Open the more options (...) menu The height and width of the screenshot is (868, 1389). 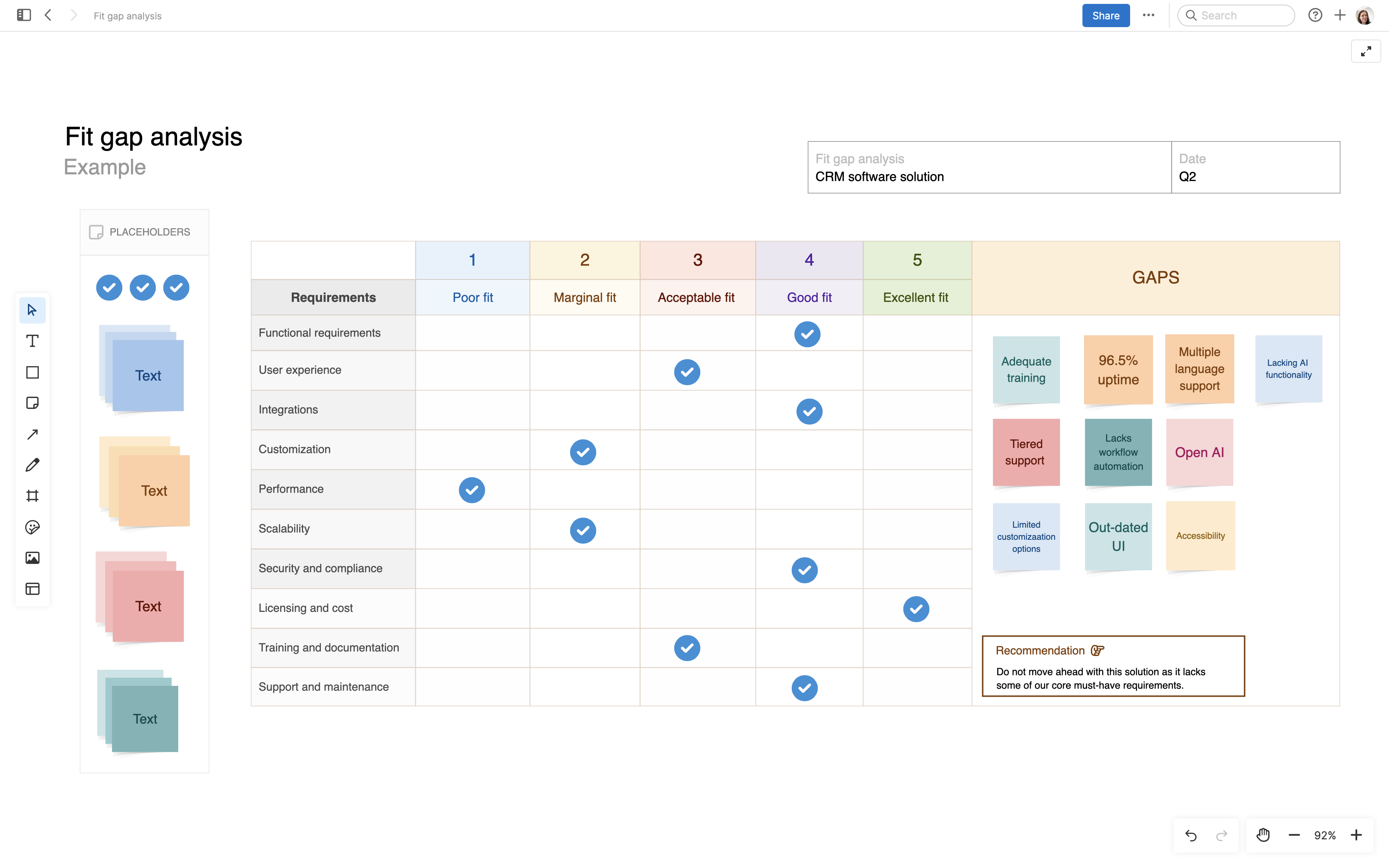[x=1148, y=15]
